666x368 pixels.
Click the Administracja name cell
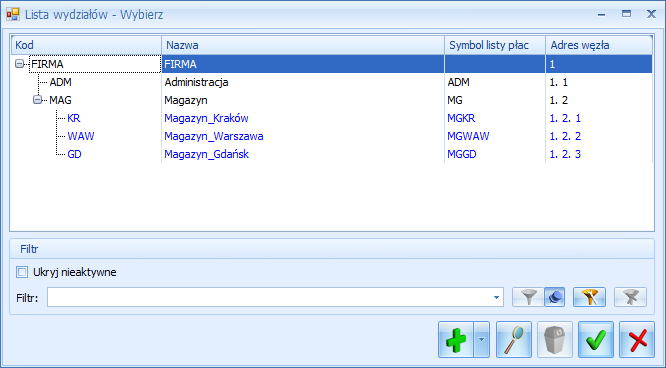303,82
